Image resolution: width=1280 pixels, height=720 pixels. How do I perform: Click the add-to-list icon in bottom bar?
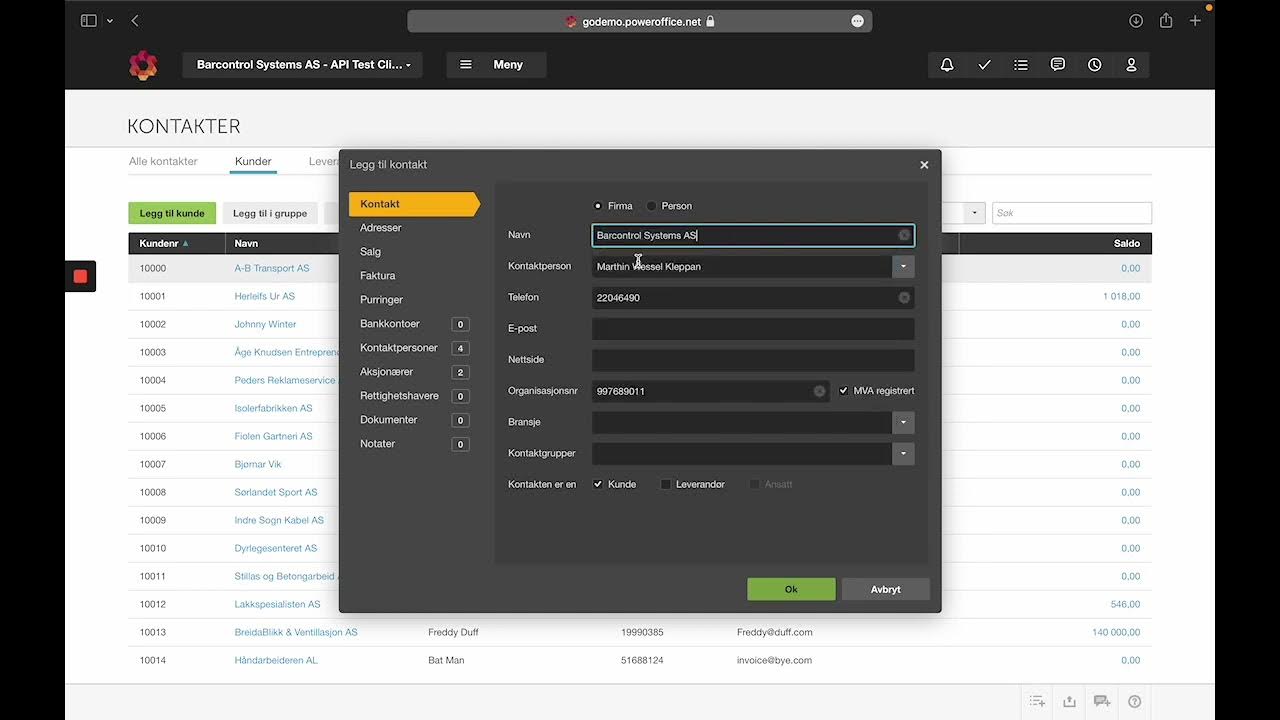[1037, 701]
